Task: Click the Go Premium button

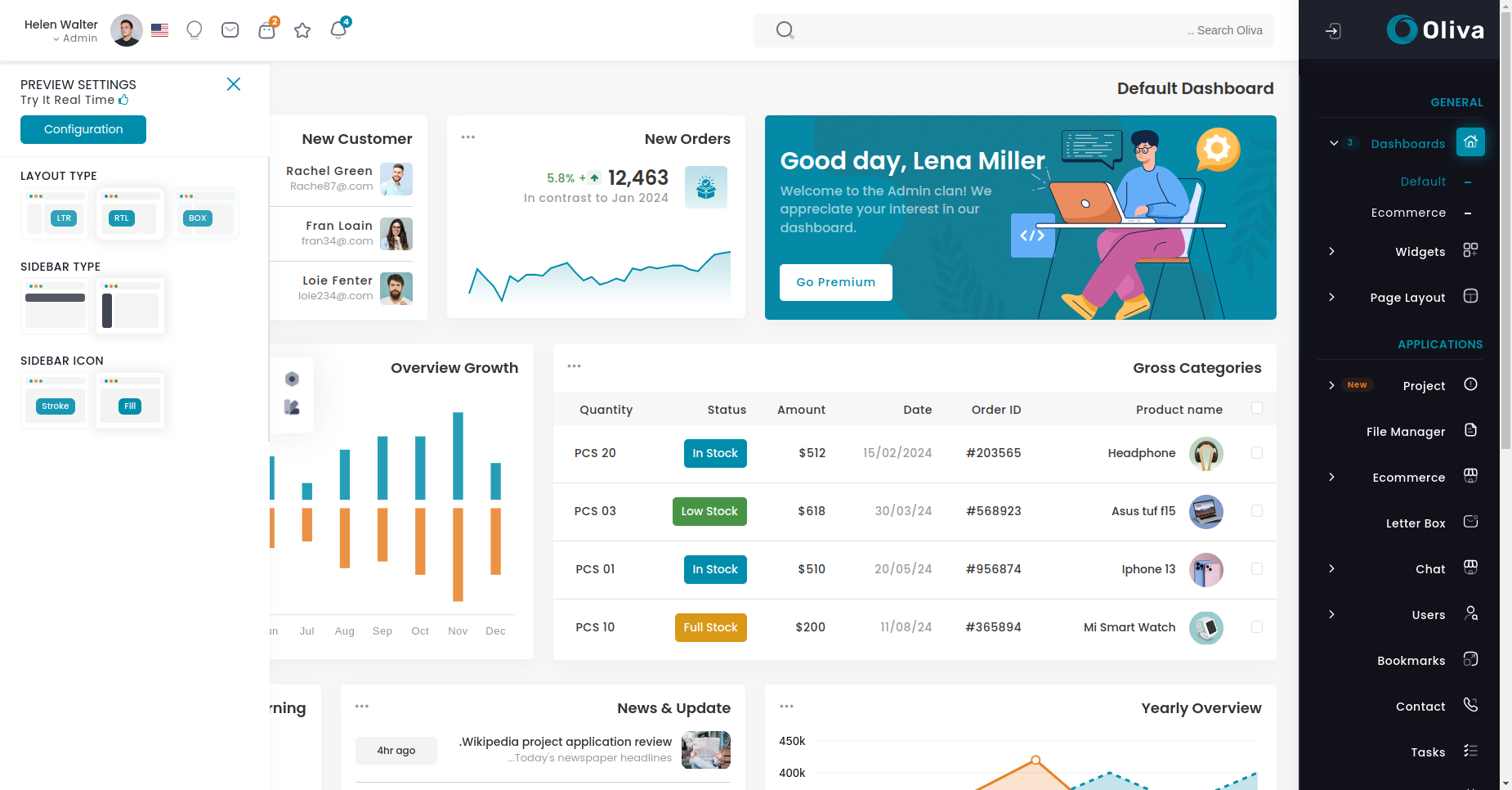Action: click(x=836, y=282)
